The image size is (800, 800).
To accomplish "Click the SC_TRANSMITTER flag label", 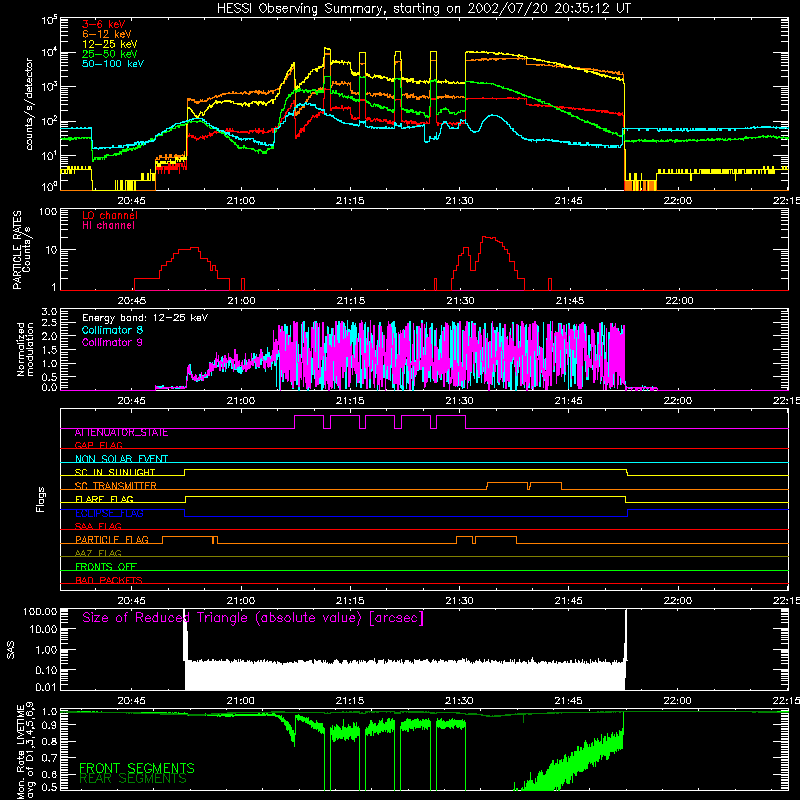I will [116, 486].
